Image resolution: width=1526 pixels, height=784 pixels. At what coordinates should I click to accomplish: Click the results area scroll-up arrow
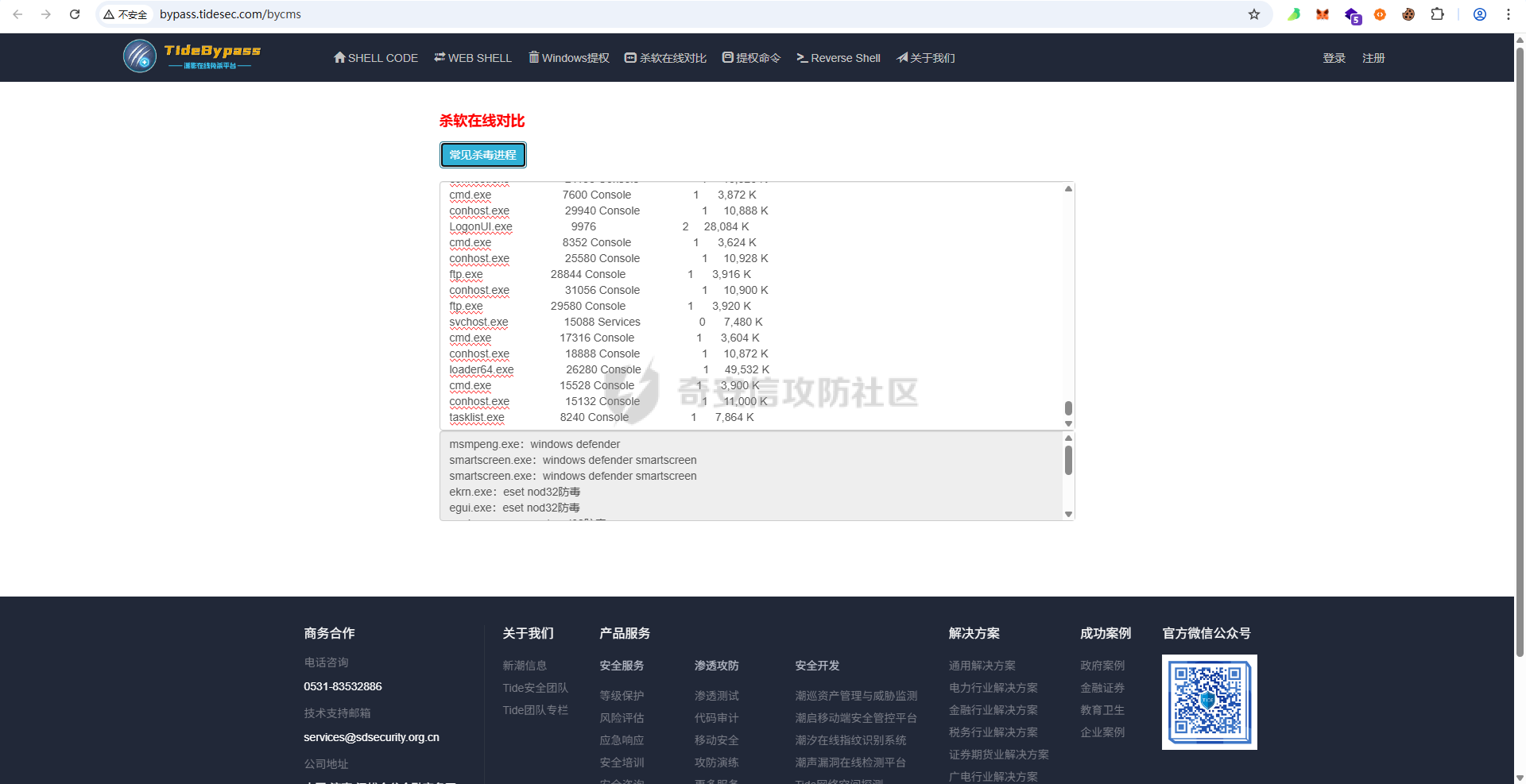(1068, 438)
